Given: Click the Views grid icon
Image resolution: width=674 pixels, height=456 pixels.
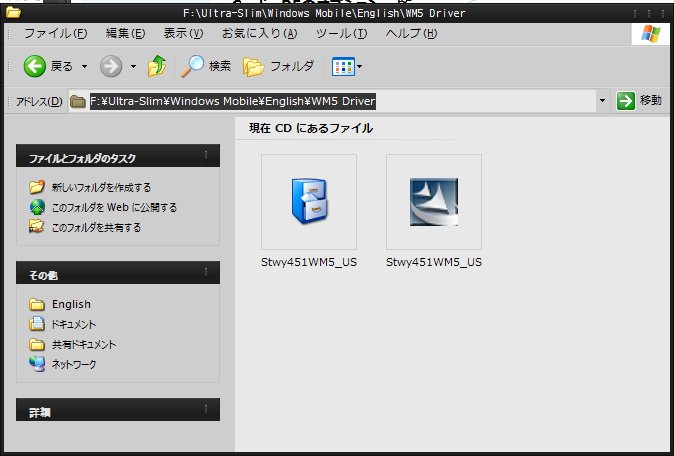Looking at the screenshot, I should click(343, 67).
